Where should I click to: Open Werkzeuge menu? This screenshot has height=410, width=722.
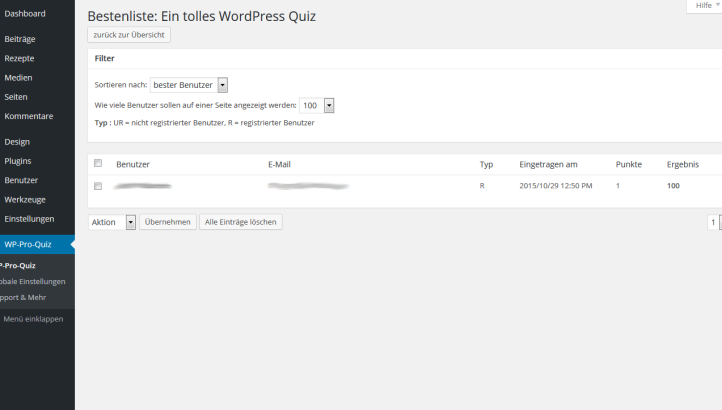25,200
